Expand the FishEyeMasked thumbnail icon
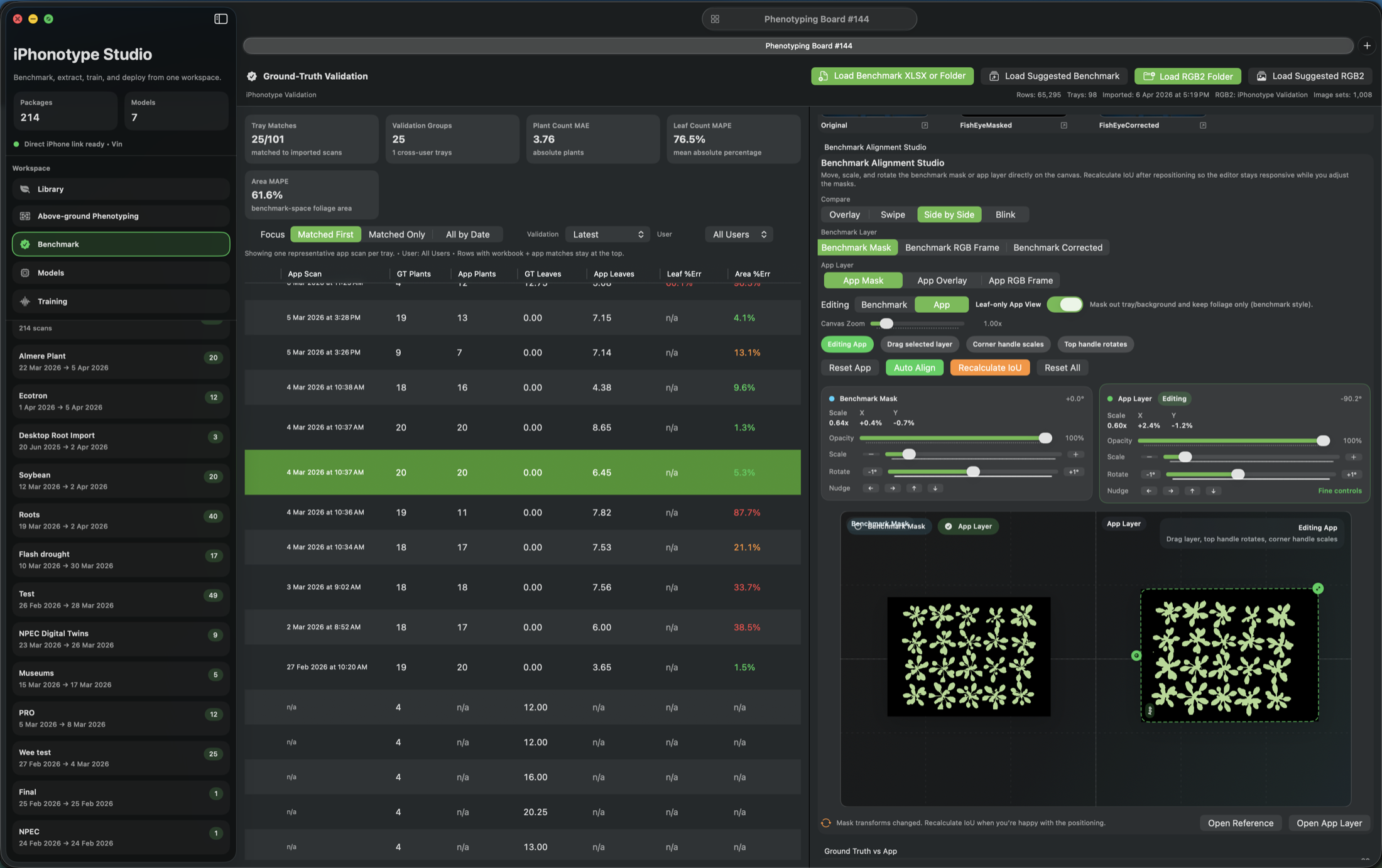Image resolution: width=1382 pixels, height=868 pixels. (1064, 125)
